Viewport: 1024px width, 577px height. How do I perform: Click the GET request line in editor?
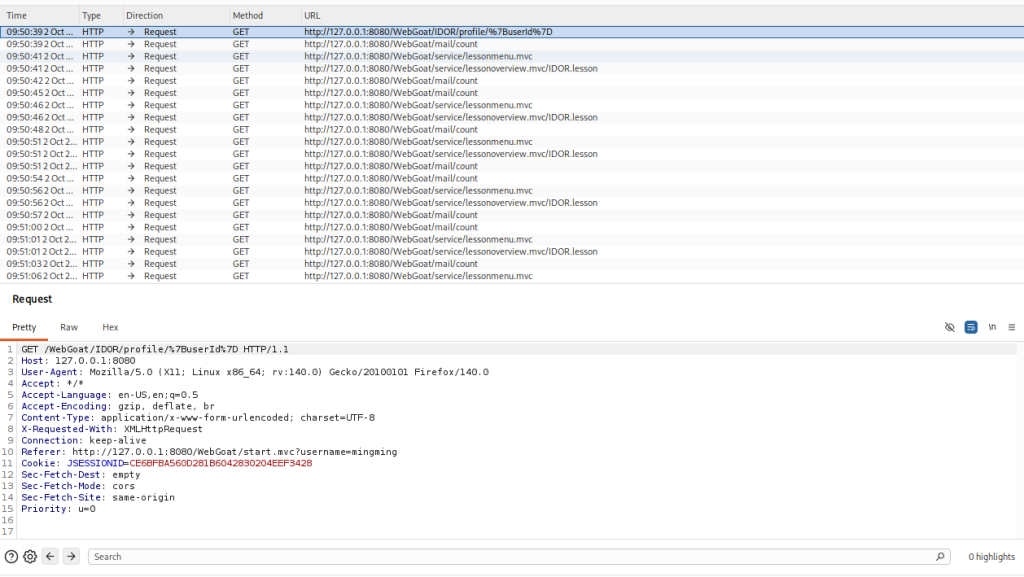pos(155,350)
